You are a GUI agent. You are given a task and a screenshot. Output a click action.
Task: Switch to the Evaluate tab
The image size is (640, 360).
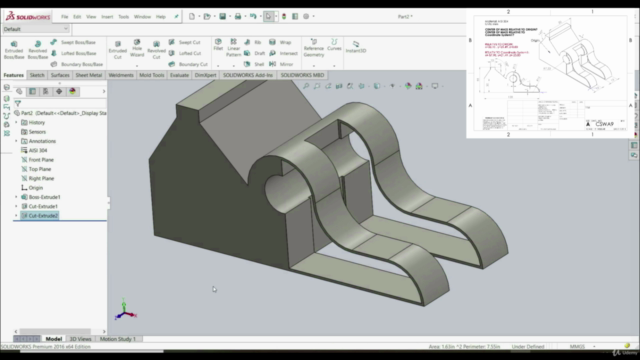[x=179, y=75]
